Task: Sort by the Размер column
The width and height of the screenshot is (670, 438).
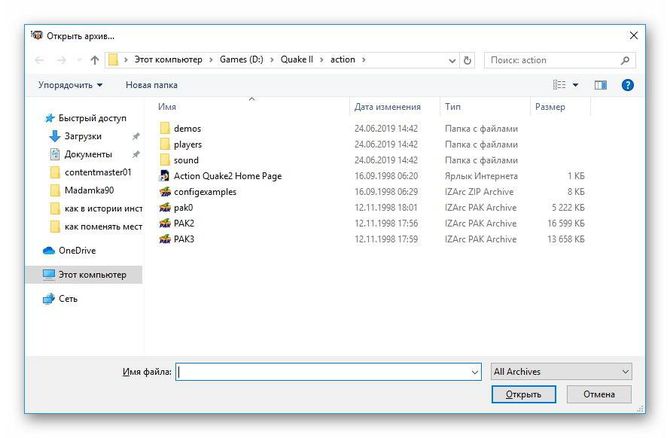Action: click(x=550, y=107)
